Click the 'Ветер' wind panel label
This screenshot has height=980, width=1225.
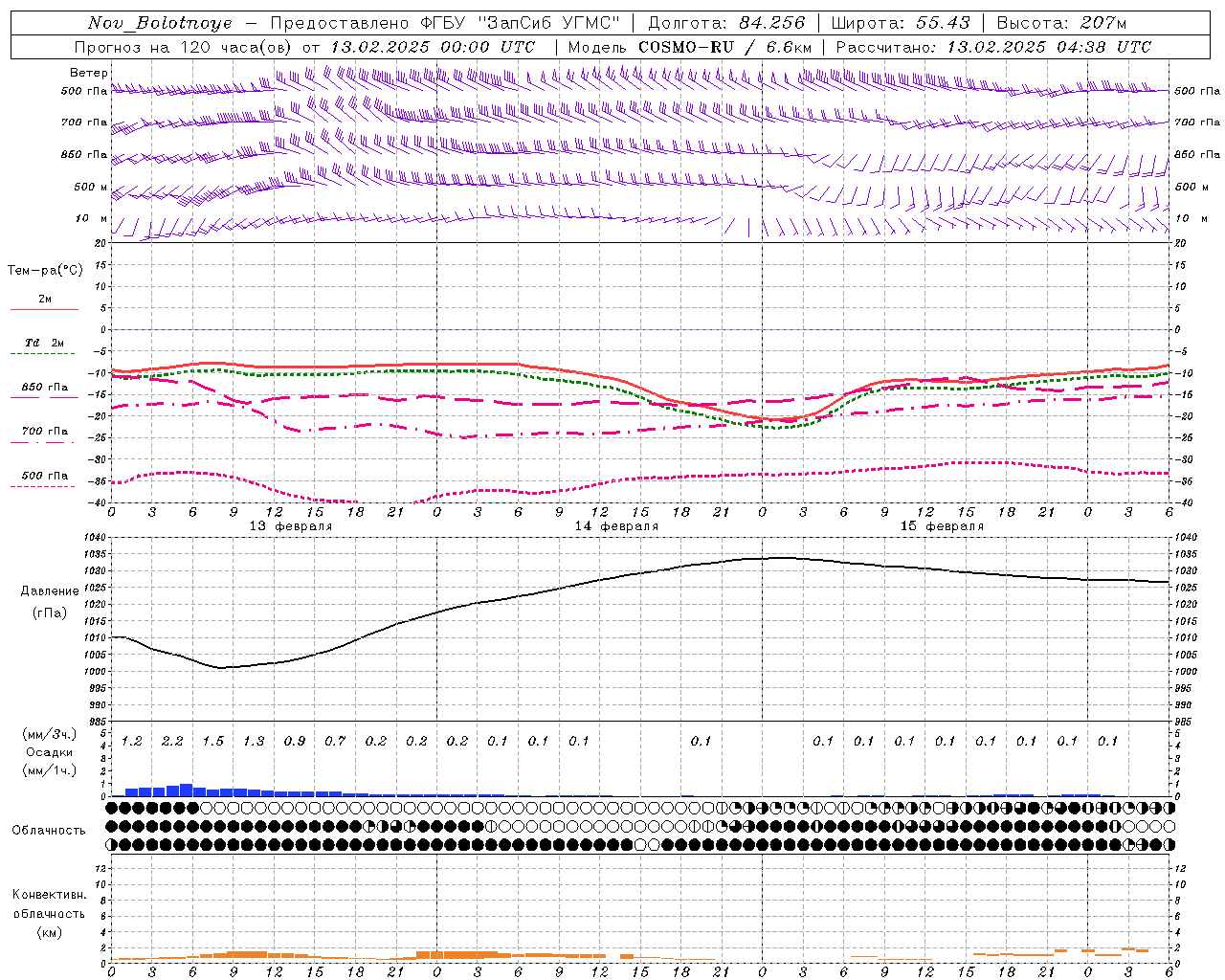tap(88, 73)
